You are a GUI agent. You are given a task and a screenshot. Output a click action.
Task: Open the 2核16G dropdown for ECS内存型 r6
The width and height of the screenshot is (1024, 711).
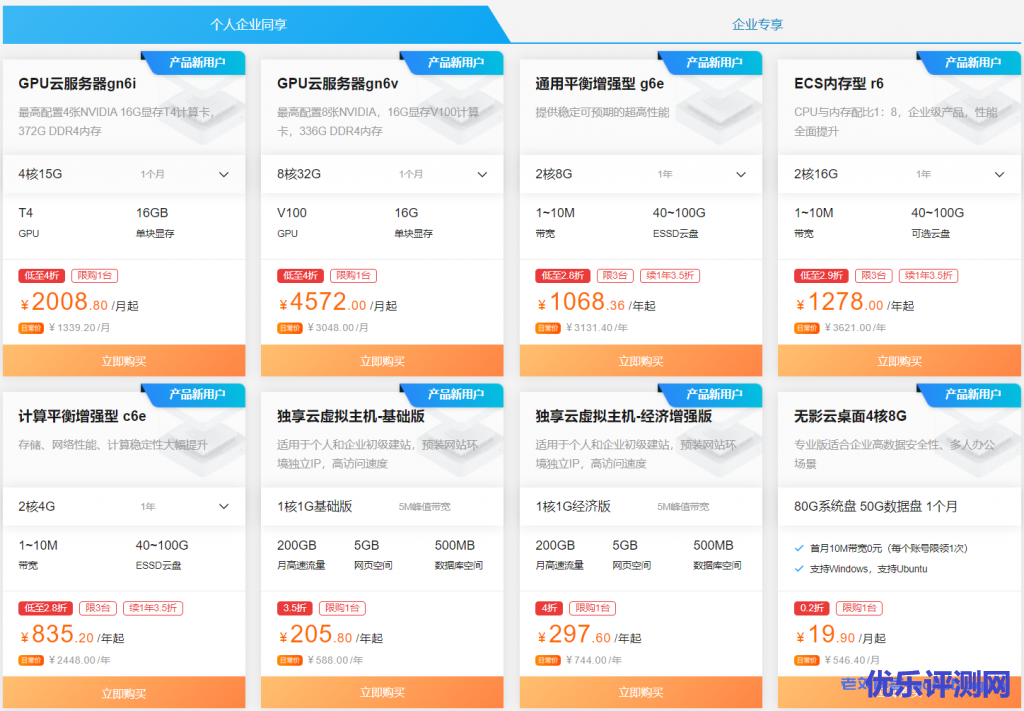tap(899, 174)
